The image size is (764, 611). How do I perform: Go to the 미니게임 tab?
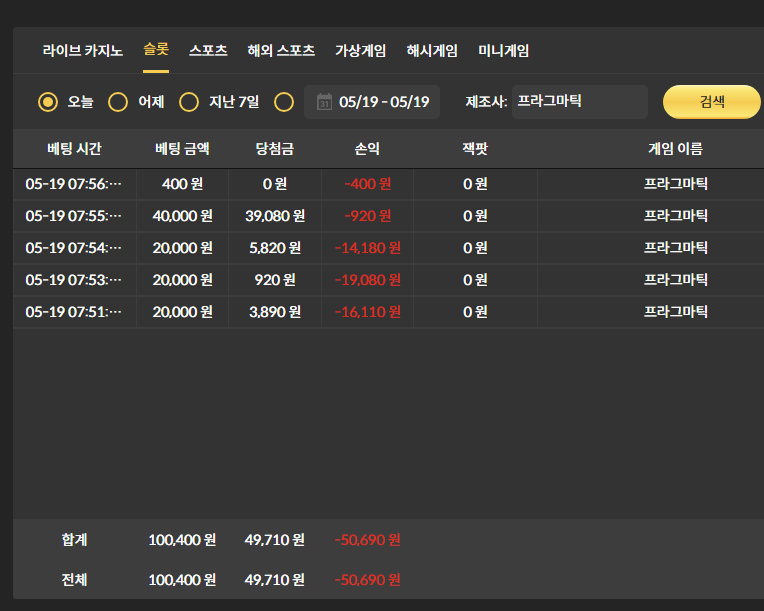(503, 51)
